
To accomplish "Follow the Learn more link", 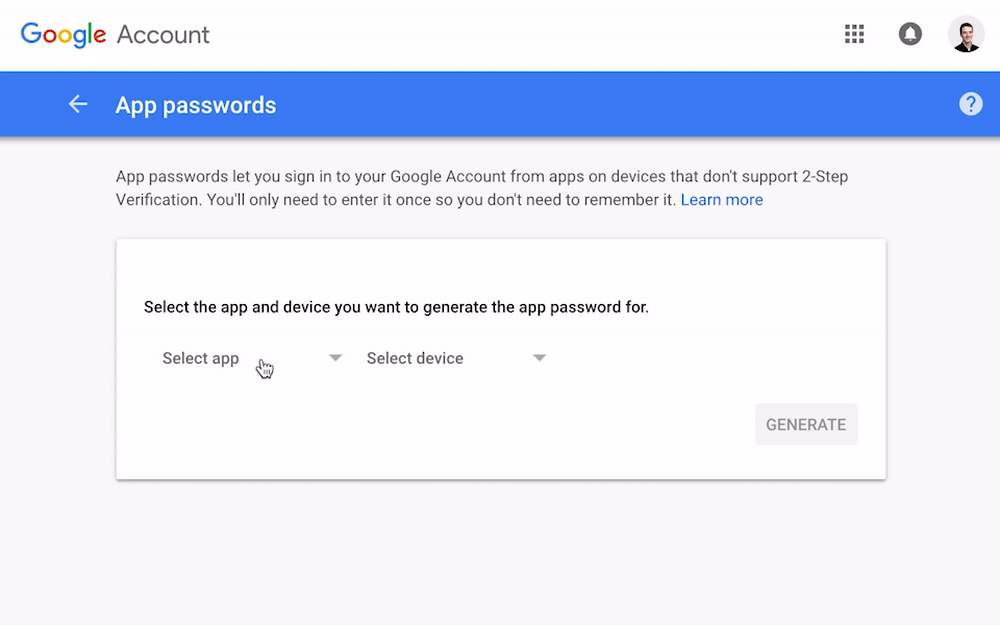I will pos(721,200).
